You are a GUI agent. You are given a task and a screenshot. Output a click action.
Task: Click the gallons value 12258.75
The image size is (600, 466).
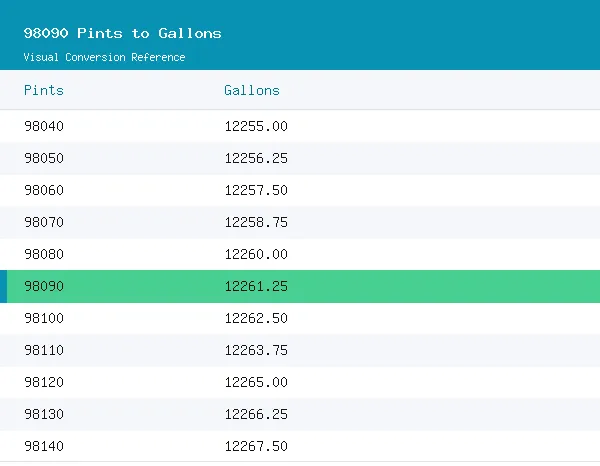pyautogui.click(x=256, y=222)
